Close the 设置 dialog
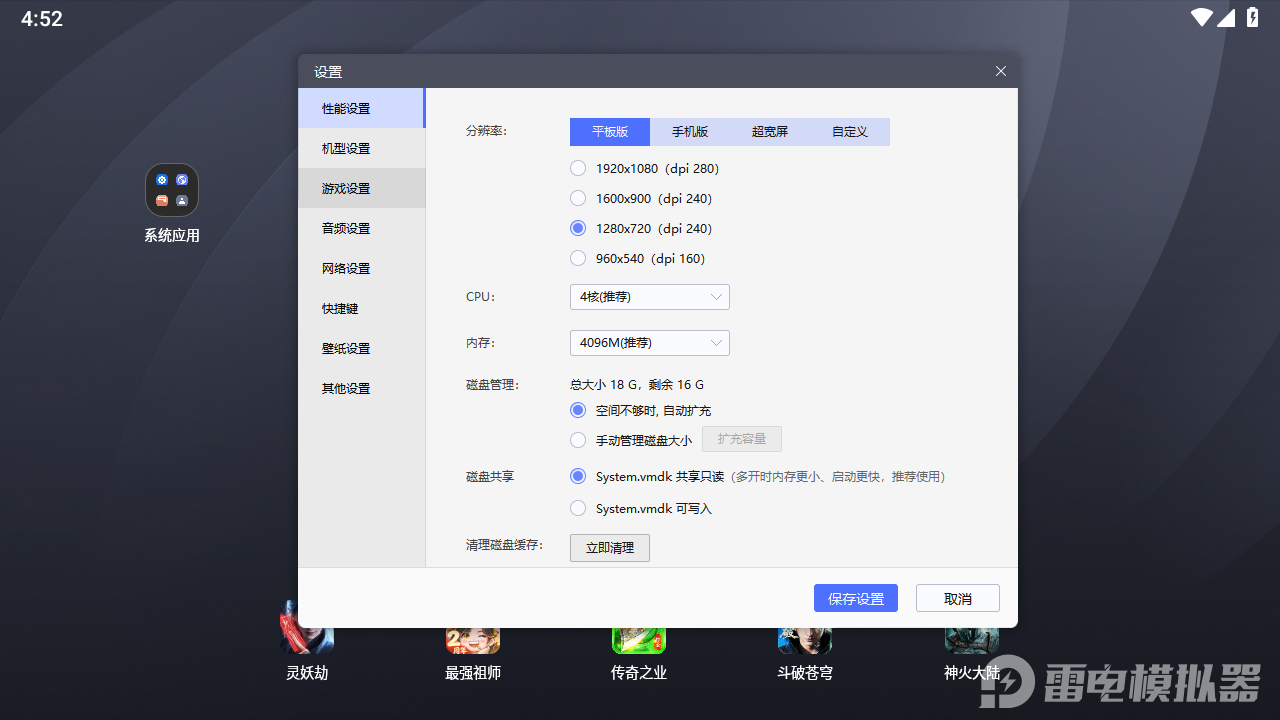The image size is (1280, 720). (1000, 71)
